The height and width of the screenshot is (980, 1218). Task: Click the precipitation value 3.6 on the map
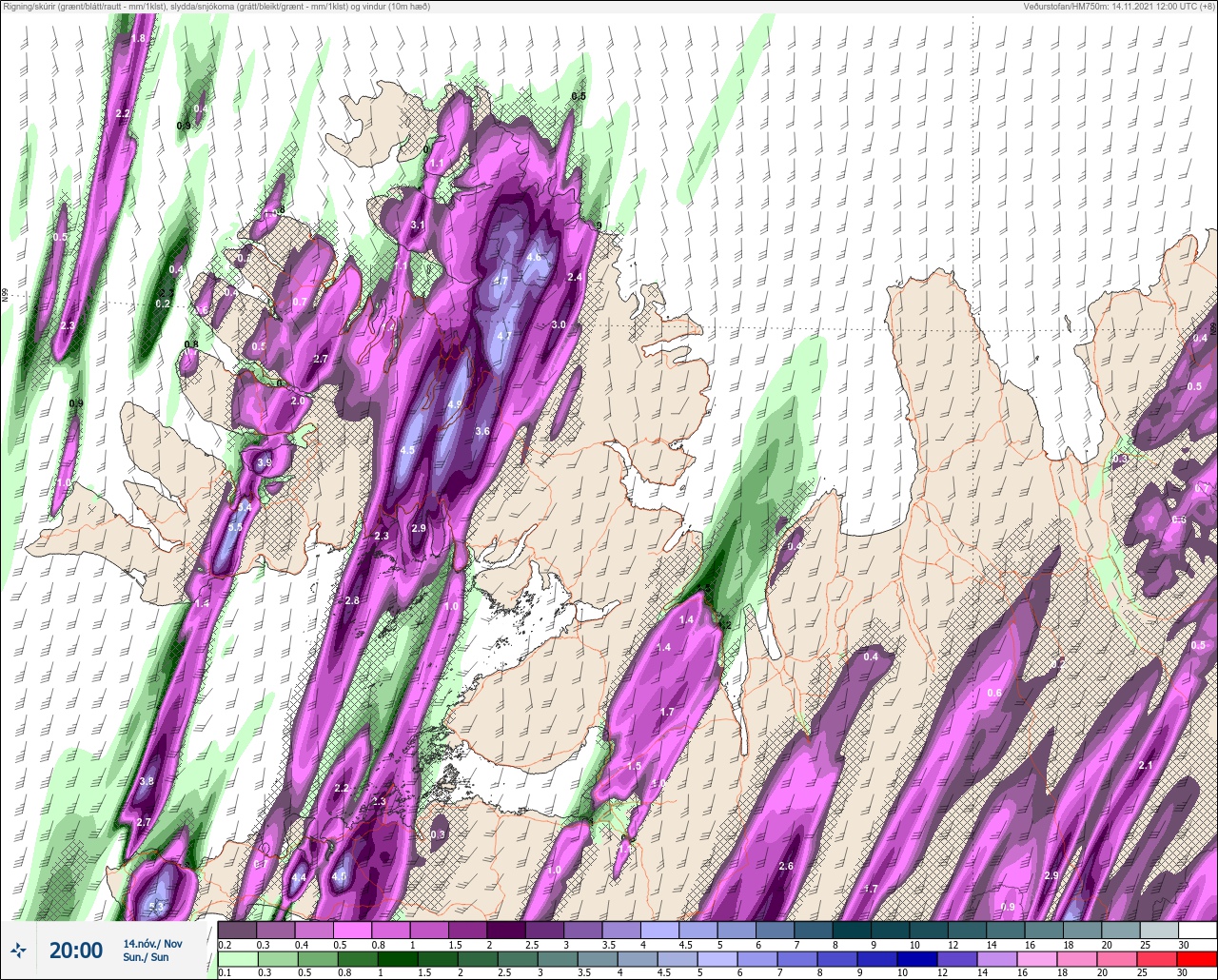pyautogui.click(x=482, y=431)
